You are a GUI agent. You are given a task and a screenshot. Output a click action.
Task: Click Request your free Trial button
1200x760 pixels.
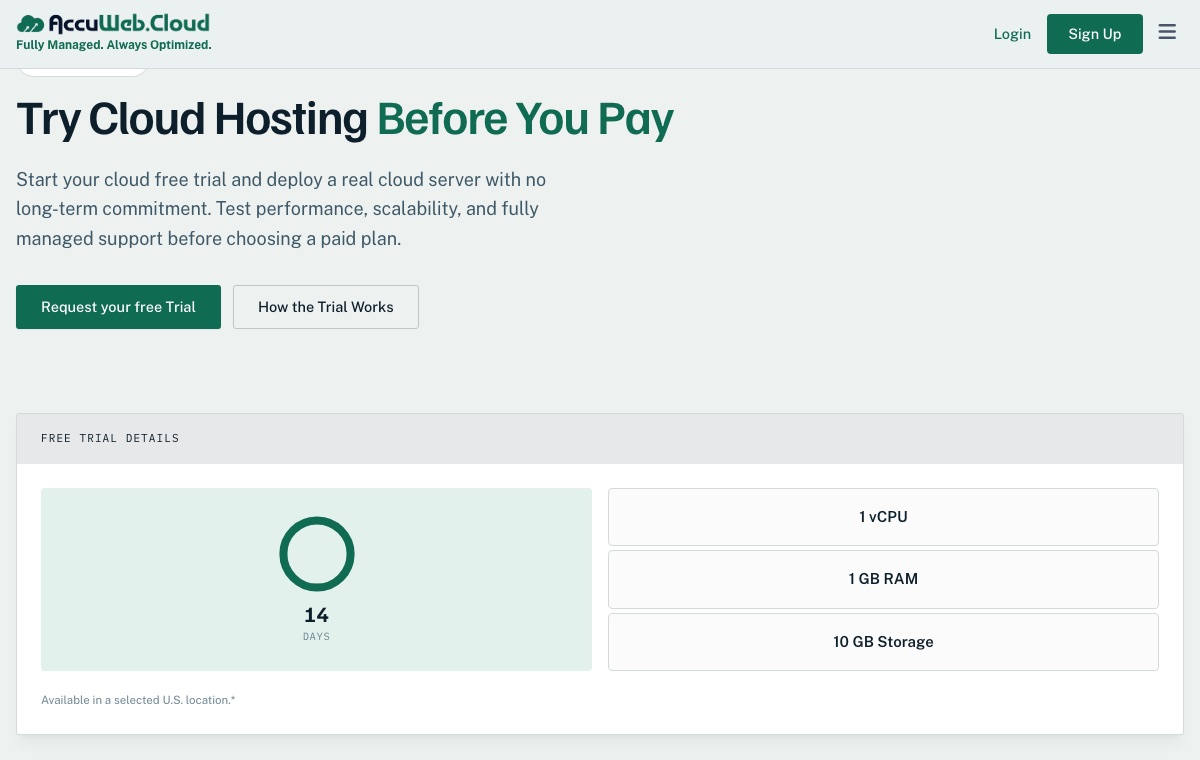click(118, 307)
